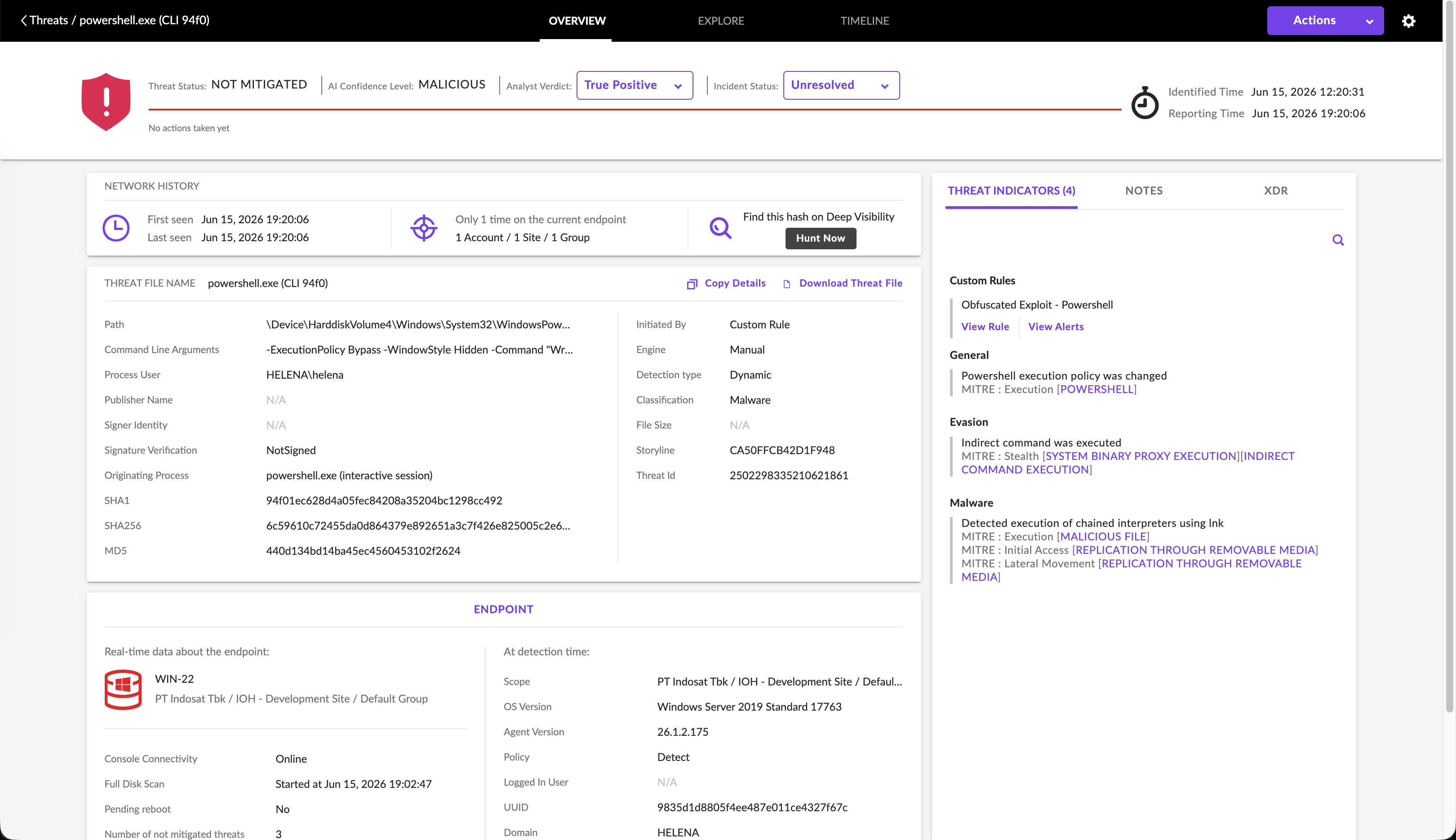
Task: Open the View Rule link
Action: click(985, 327)
